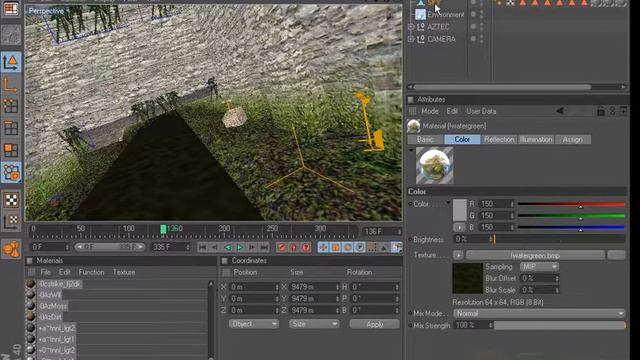Go to start of animation
The image size is (640, 360).
tap(202, 247)
